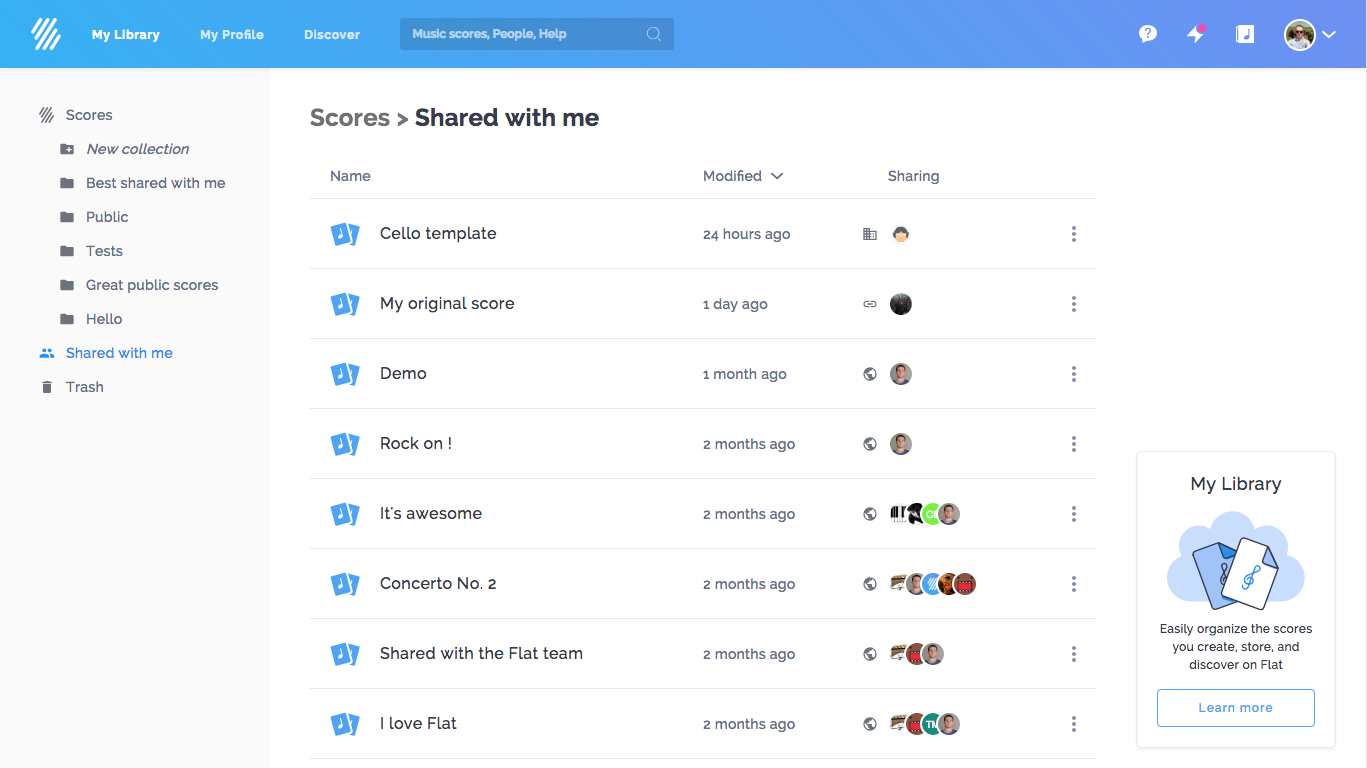The image size is (1367, 768).
Task: Open more options for It's awesome
Action: tap(1074, 514)
